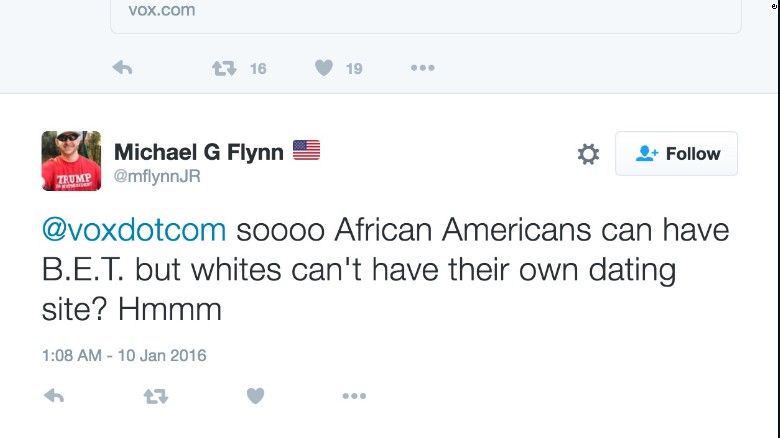Open Michael G Flynn's profile name link
Screen dimensions: 780x438
coord(198,151)
